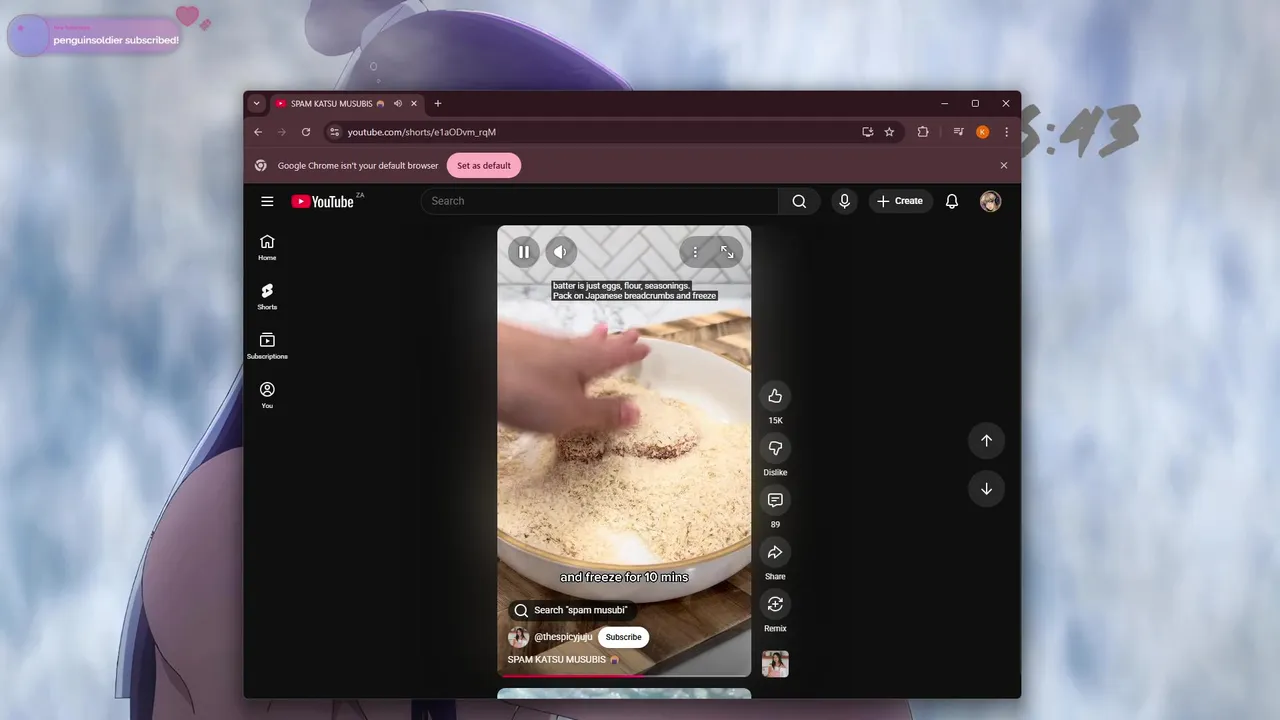Open the Remix option
This screenshot has width=1280, height=720.
pyautogui.click(x=775, y=604)
